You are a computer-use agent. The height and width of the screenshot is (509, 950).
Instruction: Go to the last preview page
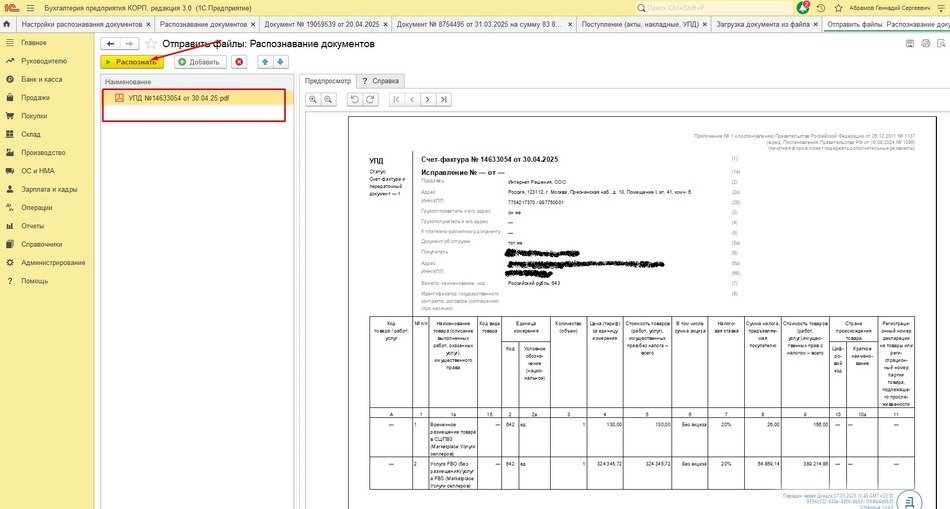tap(443, 99)
